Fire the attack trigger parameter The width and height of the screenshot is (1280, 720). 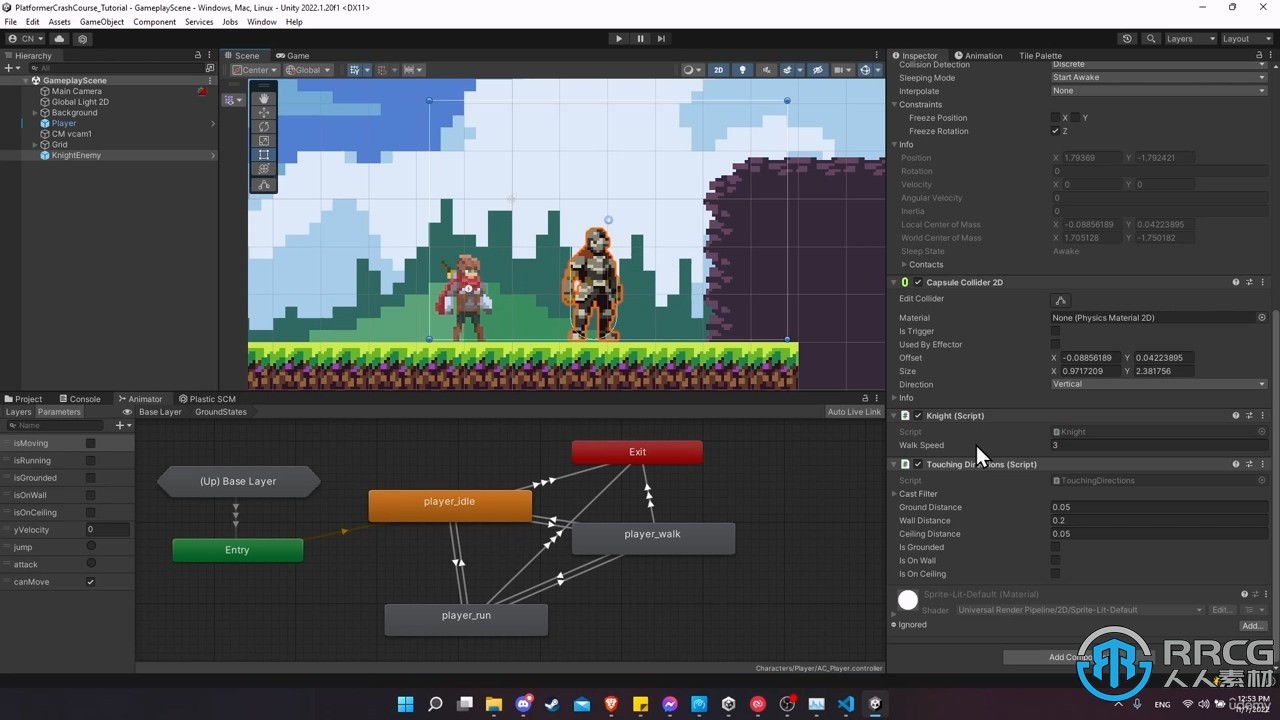pyautogui.click(x=91, y=564)
